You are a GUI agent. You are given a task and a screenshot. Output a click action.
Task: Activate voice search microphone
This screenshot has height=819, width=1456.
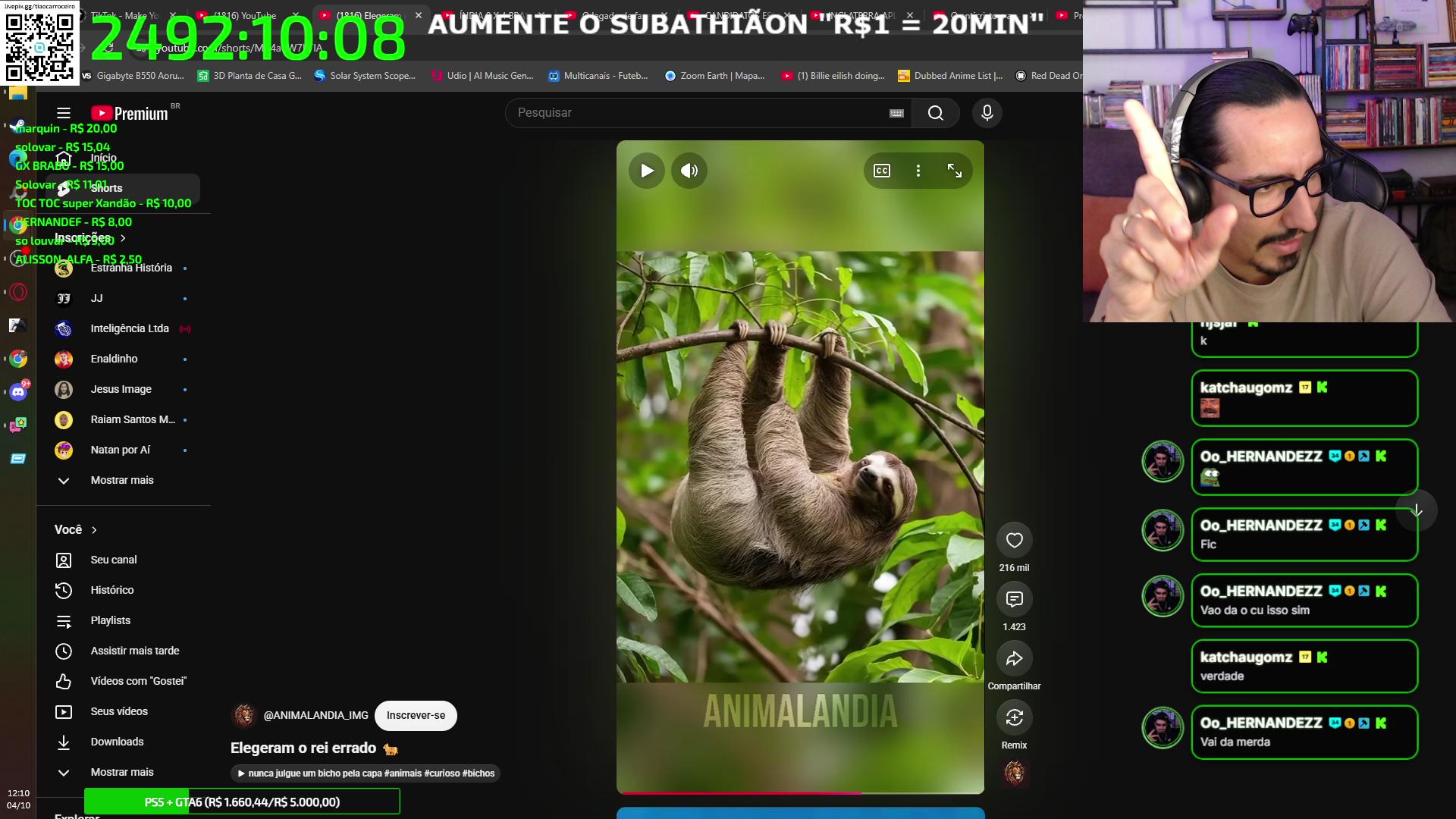(x=987, y=113)
